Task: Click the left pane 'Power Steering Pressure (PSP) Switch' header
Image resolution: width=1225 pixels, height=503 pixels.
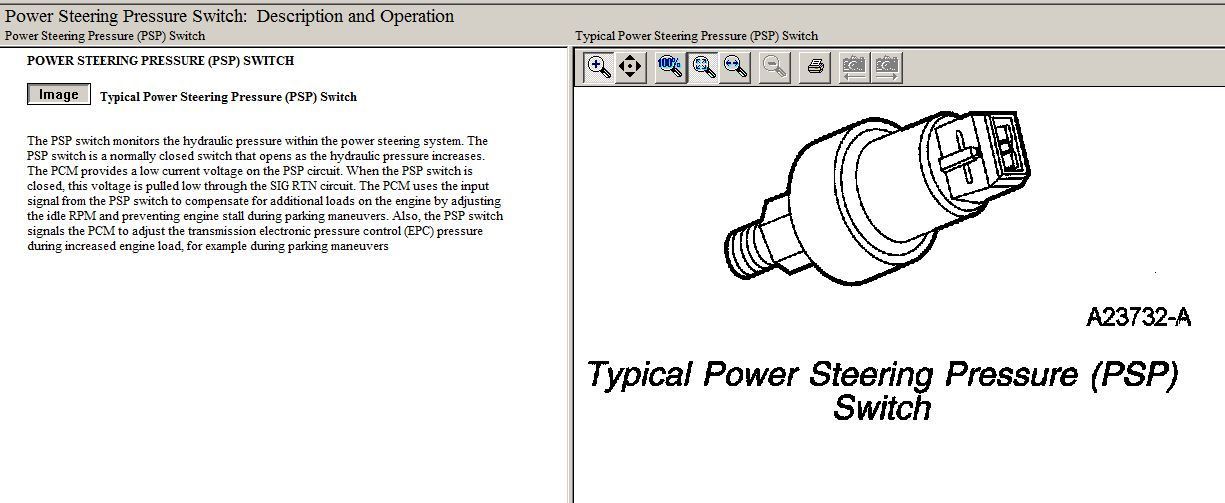Action: (105, 36)
